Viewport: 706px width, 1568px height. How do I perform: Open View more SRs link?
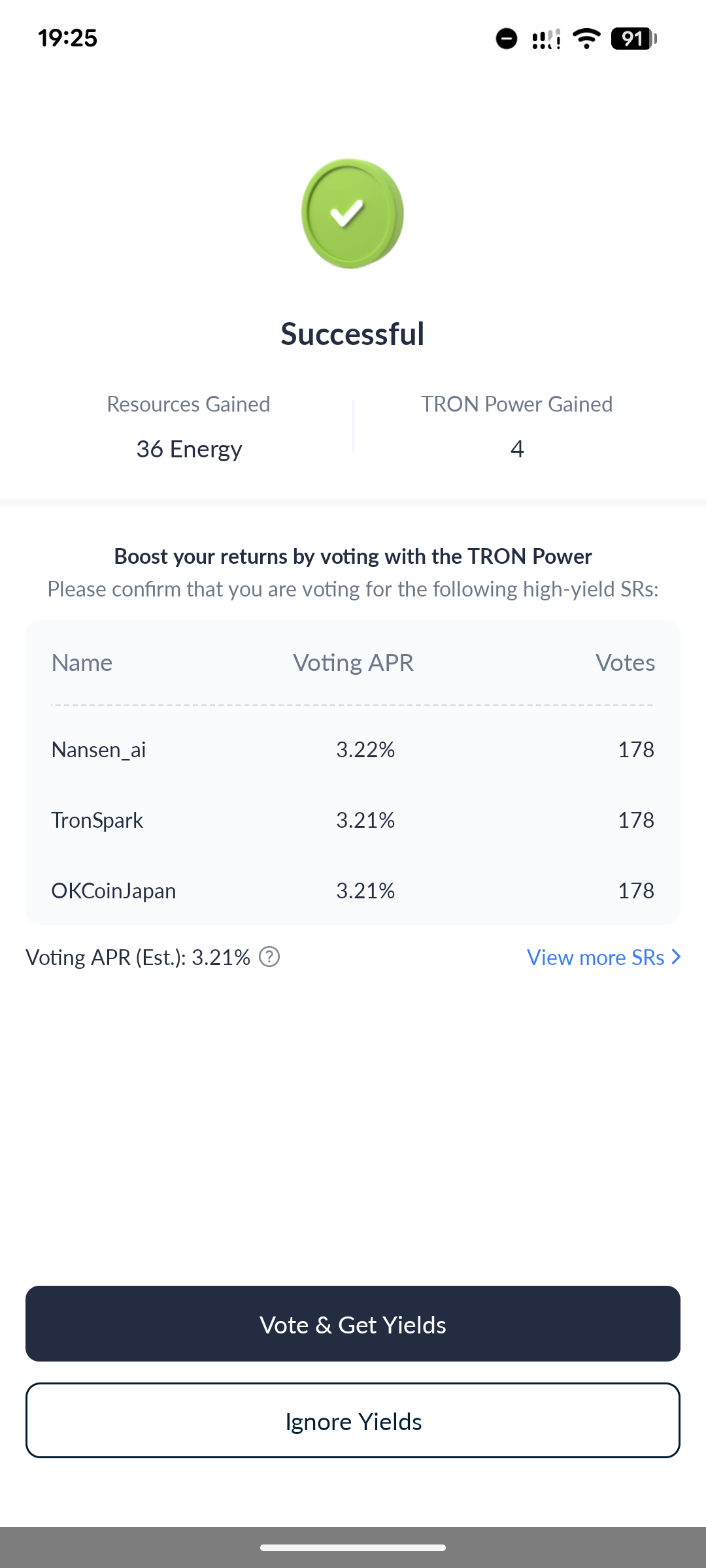tap(596, 957)
